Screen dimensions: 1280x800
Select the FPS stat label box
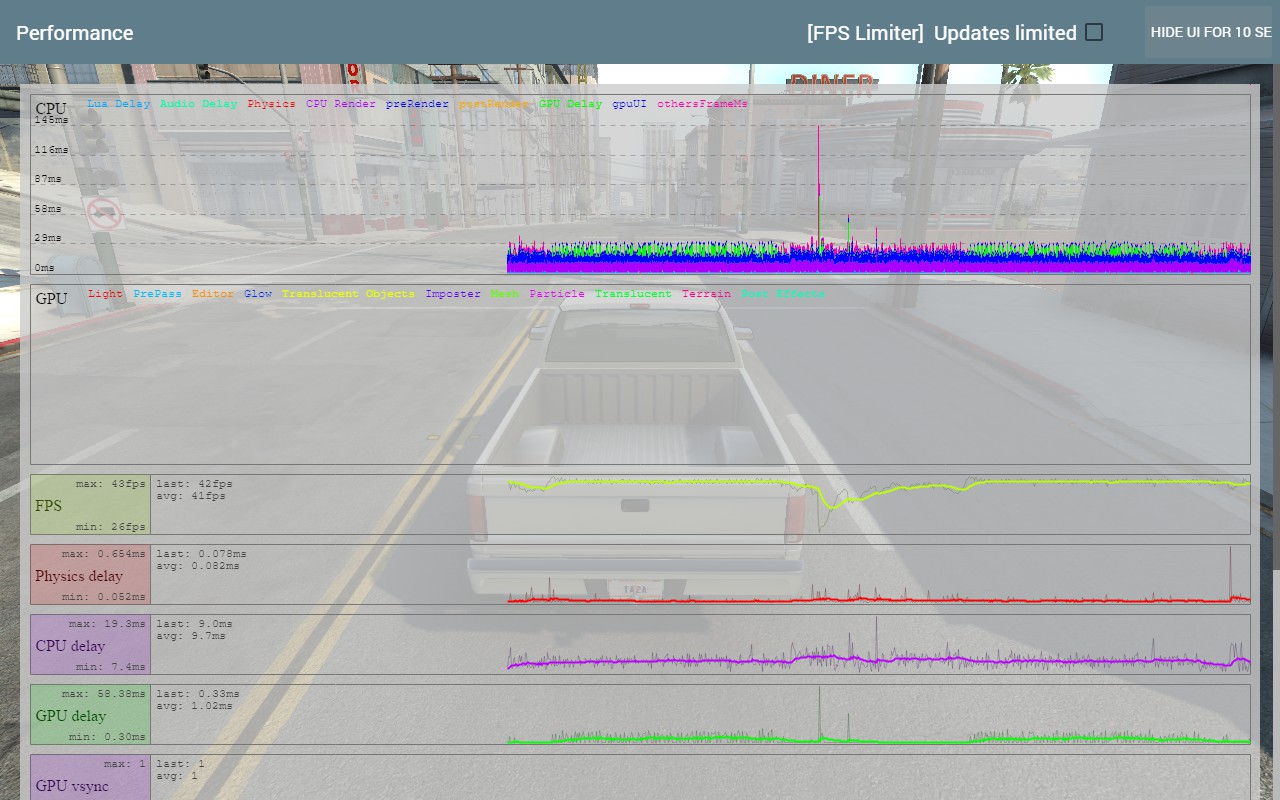click(x=91, y=505)
